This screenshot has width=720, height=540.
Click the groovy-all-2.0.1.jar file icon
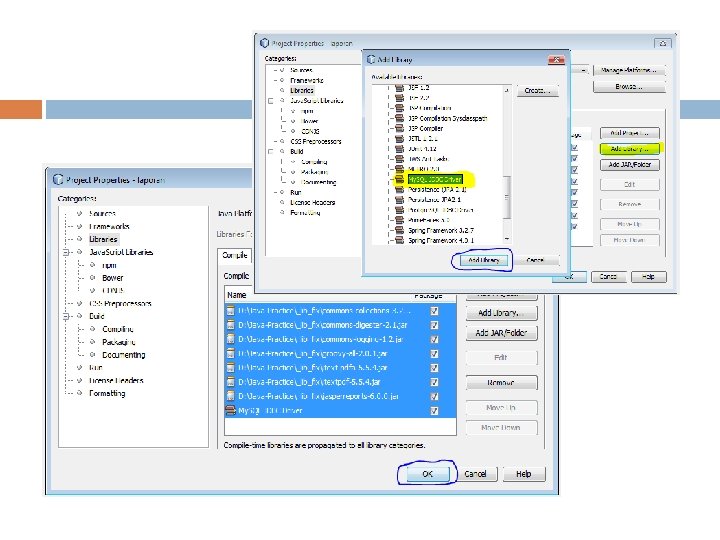pyautogui.click(x=231, y=353)
